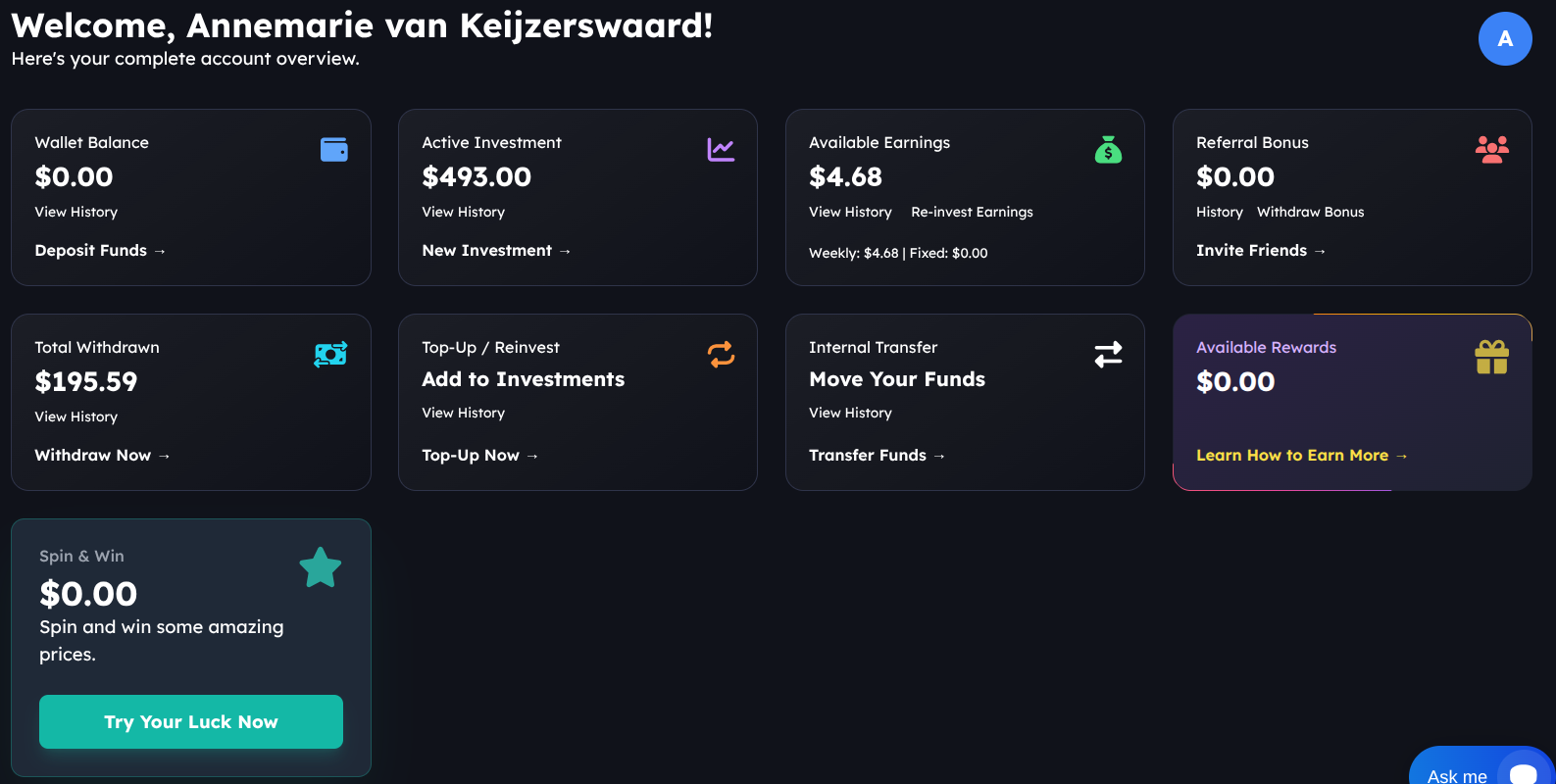Click the money bag icon in Available Earnings
The height and width of the screenshot is (784, 1556).
(x=1108, y=150)
